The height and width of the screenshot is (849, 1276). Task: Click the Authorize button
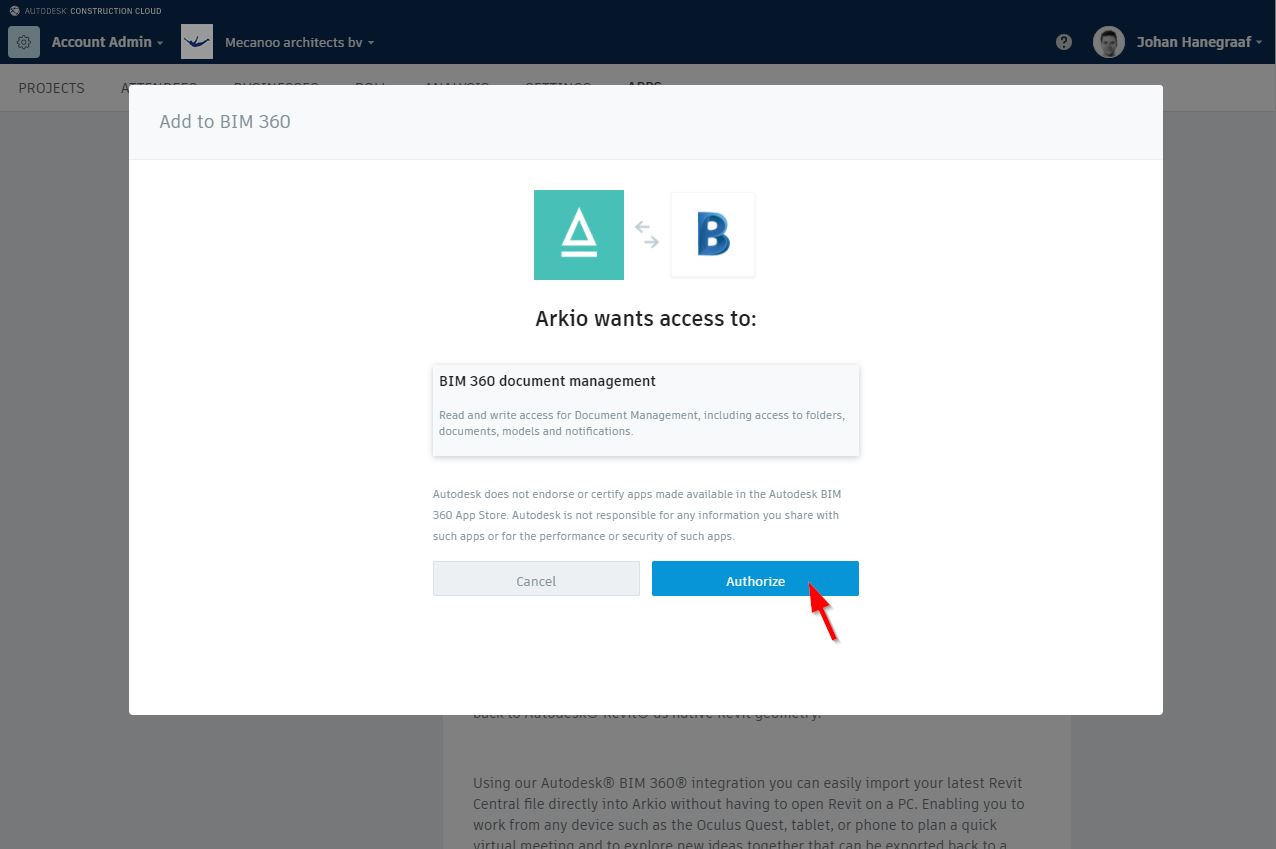click(755, 579)
